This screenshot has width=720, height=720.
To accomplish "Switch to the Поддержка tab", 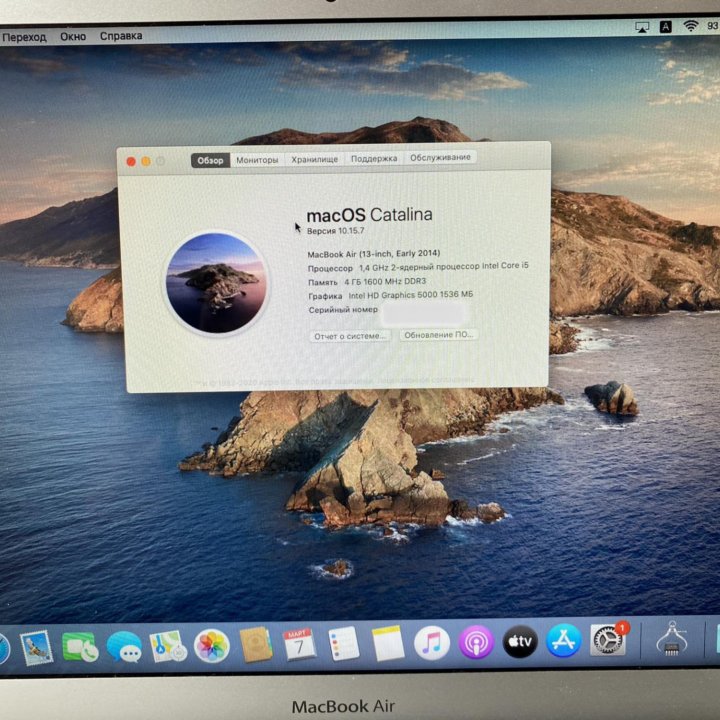I will (374, 158).
